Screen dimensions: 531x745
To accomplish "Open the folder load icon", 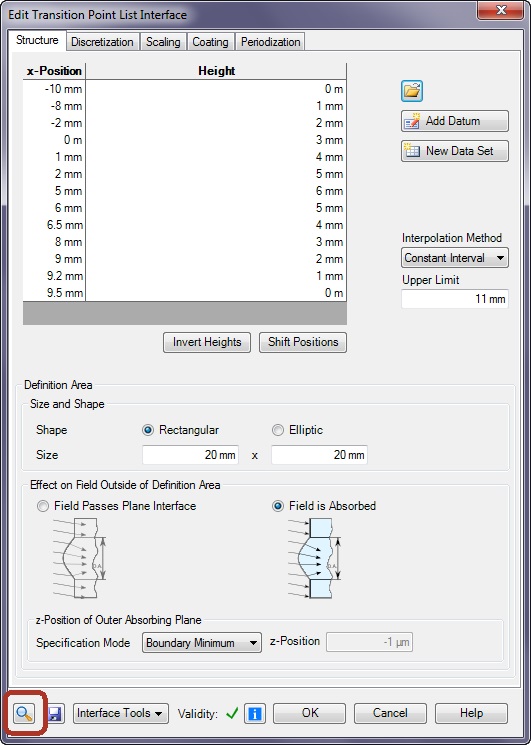I will 412,91.
